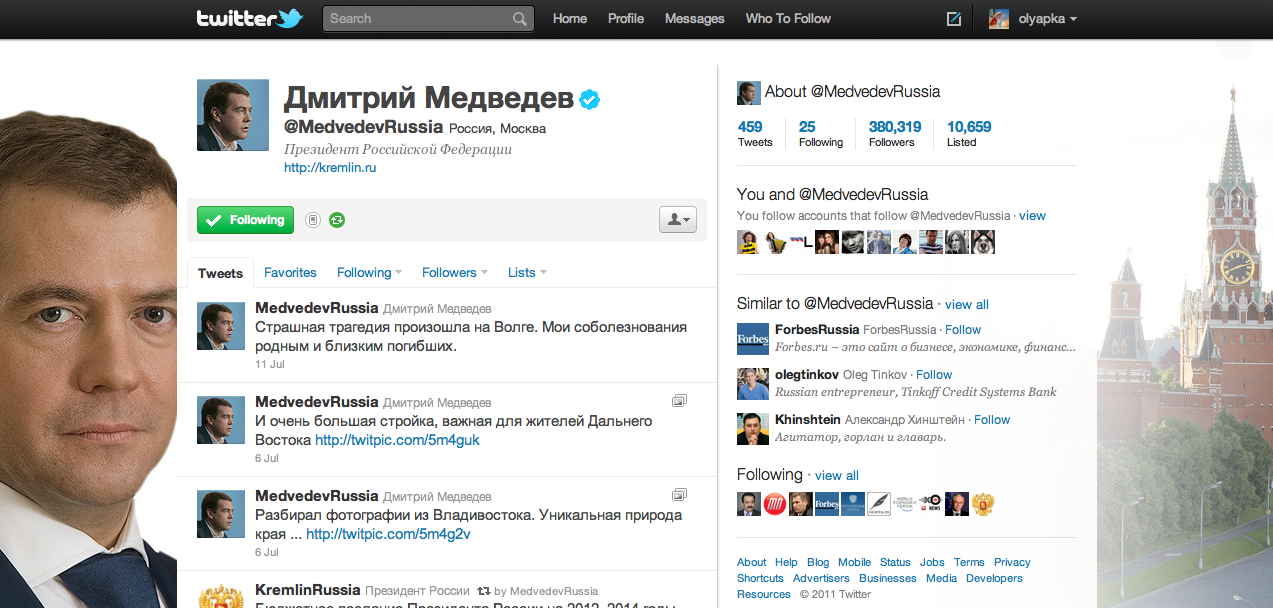This screenshot has width=1273, height=608.
Task: Click the accordion player avatar
Action: (x=775, y=242)
